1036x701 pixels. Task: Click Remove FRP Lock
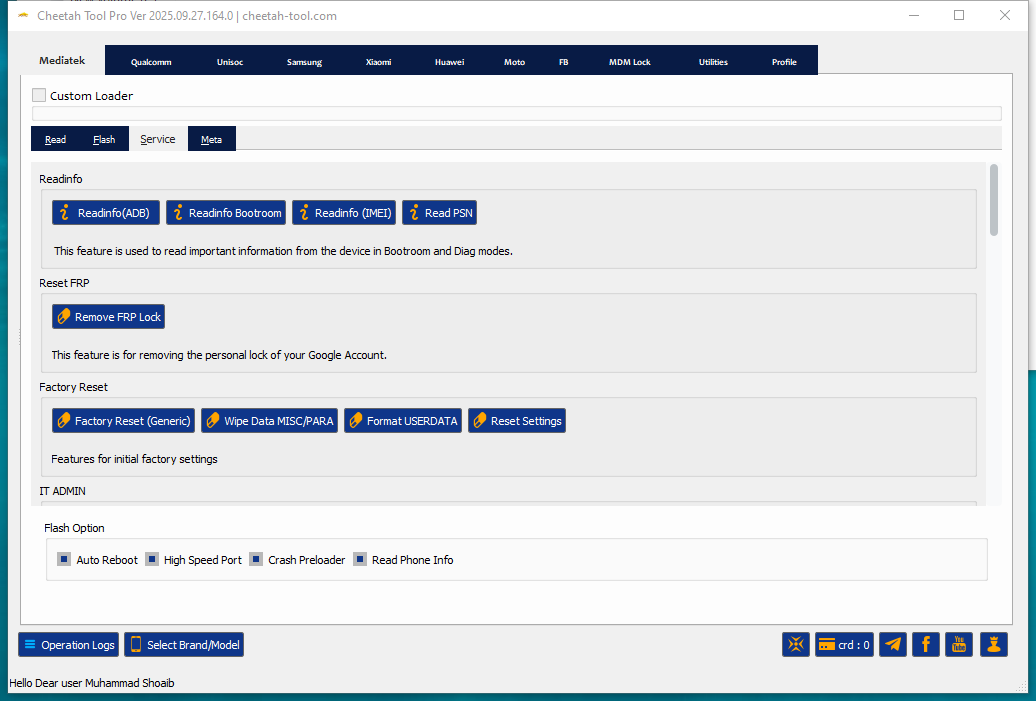point(108,316)
